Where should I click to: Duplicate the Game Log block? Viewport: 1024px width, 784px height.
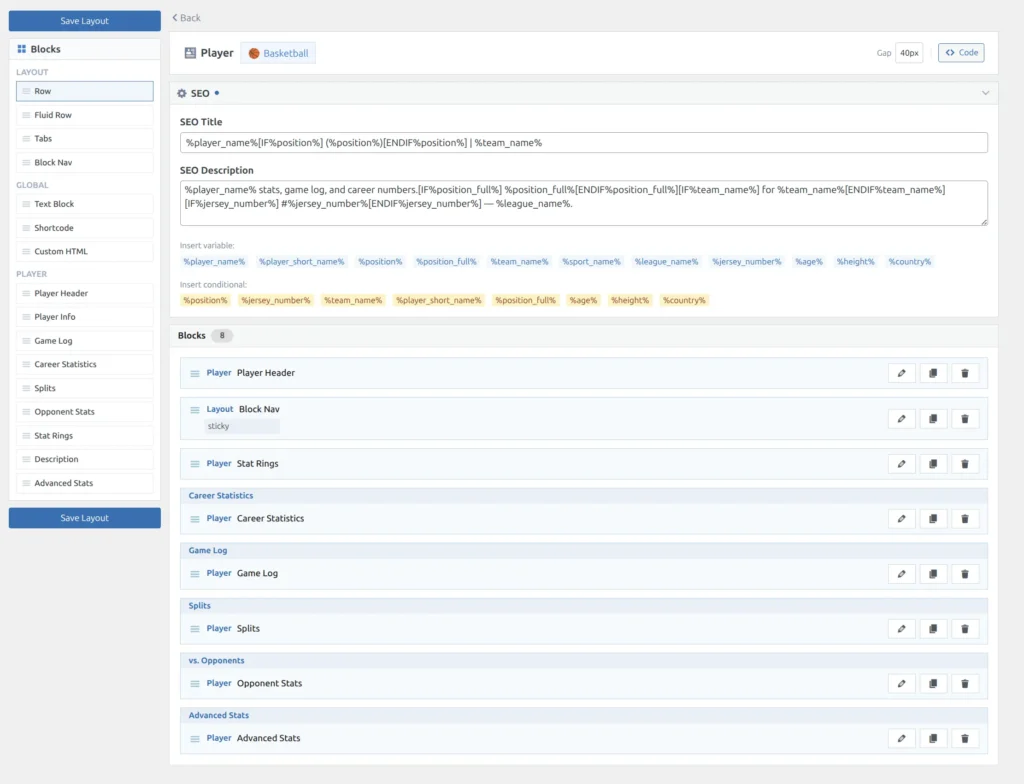point(933,574)
